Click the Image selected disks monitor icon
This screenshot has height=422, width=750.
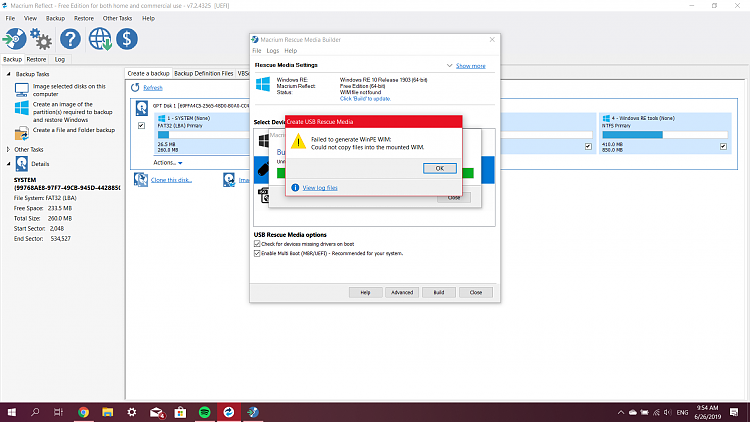click(22, 89)
